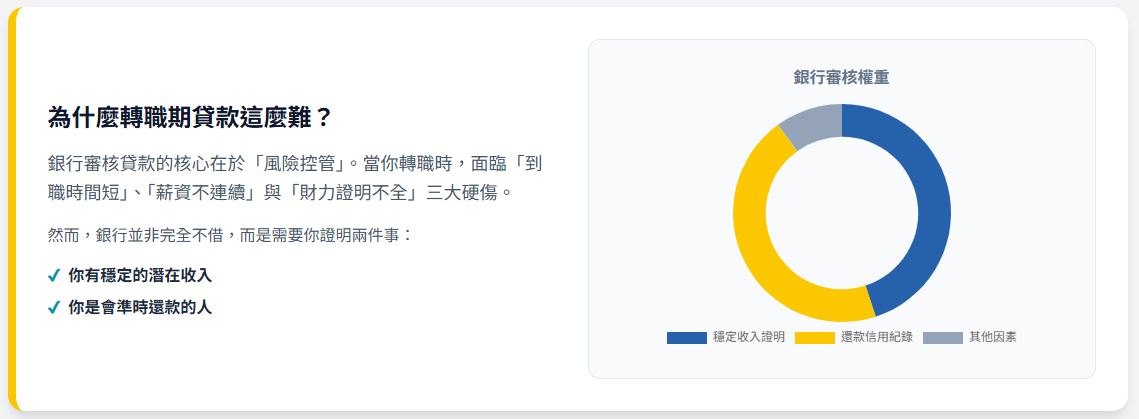
Task: Toggle the gray 其他因素 legend swatch
Action: tap(942, 337)
